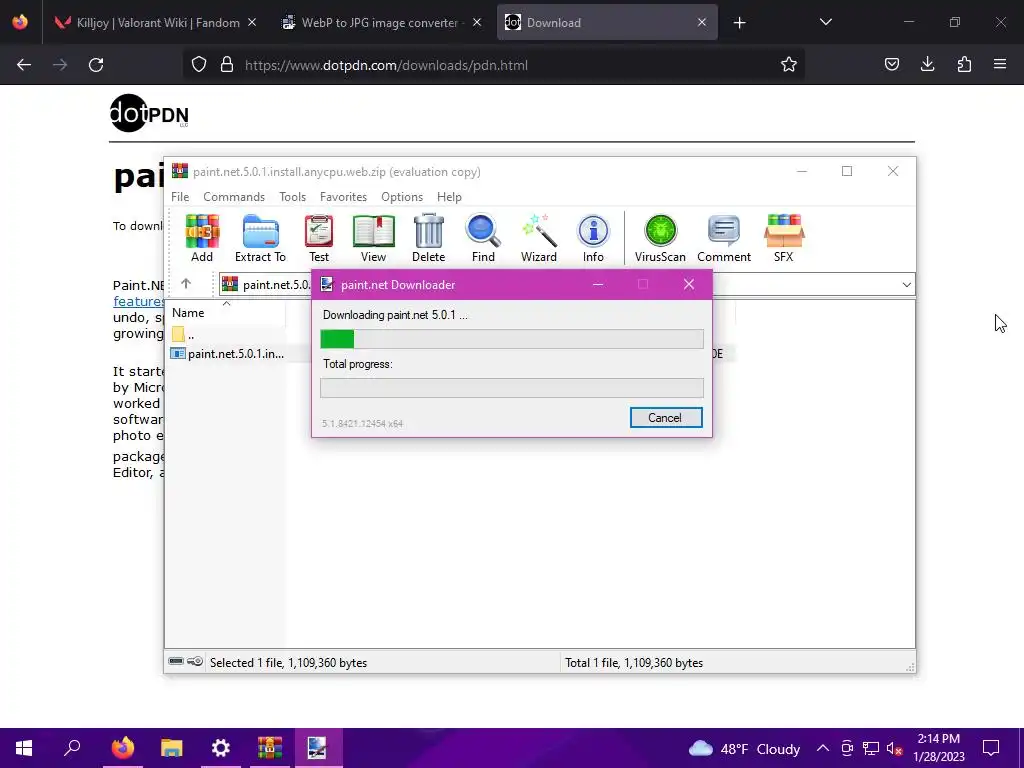
Task: Open the Commands menu
Action: [x=234, y=197]
